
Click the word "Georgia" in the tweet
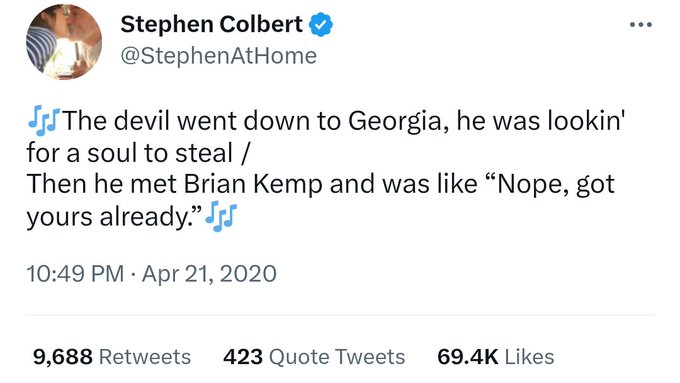pyautogui.click(x=399, y=121)
